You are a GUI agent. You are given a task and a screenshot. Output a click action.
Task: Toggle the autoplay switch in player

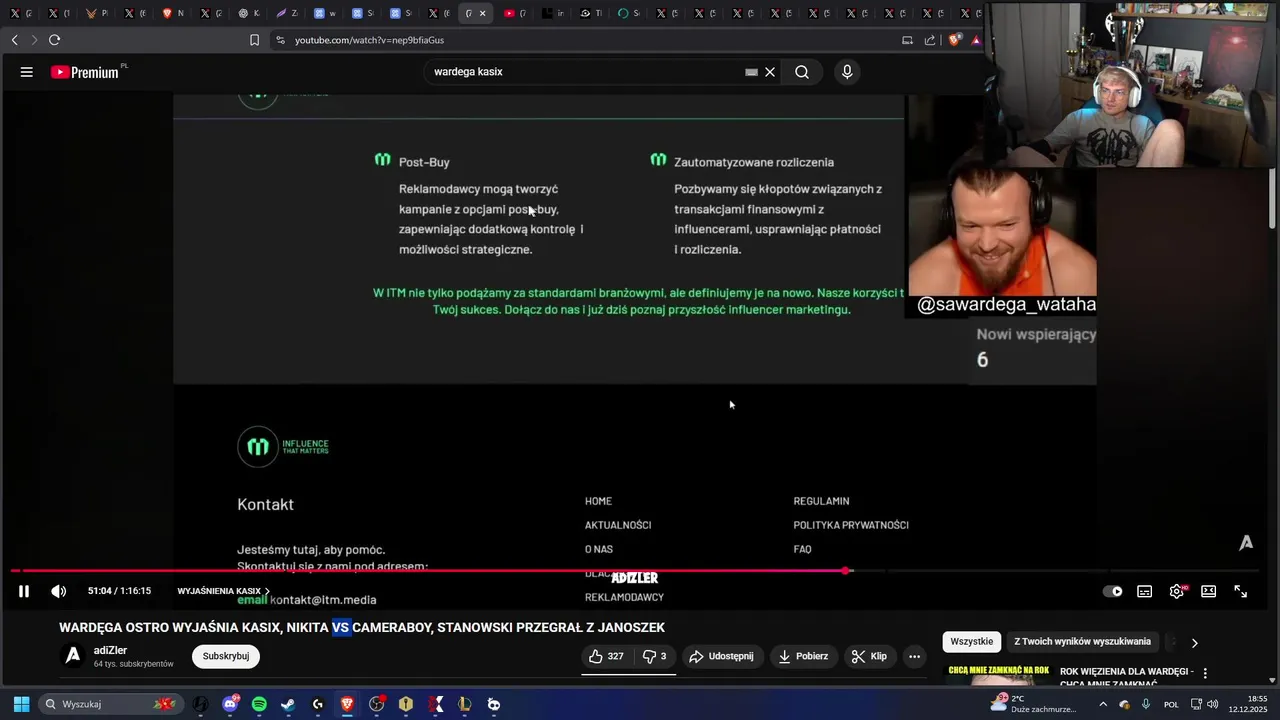(x=1112, y=591)
